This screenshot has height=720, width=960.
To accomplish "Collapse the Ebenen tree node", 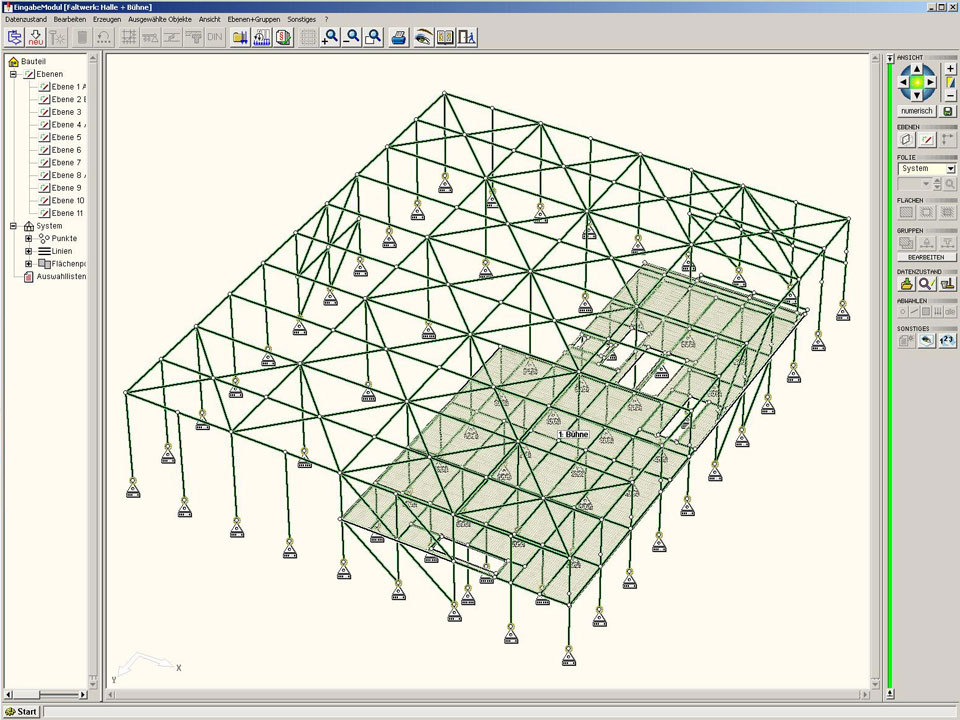I will pos(14,74).
